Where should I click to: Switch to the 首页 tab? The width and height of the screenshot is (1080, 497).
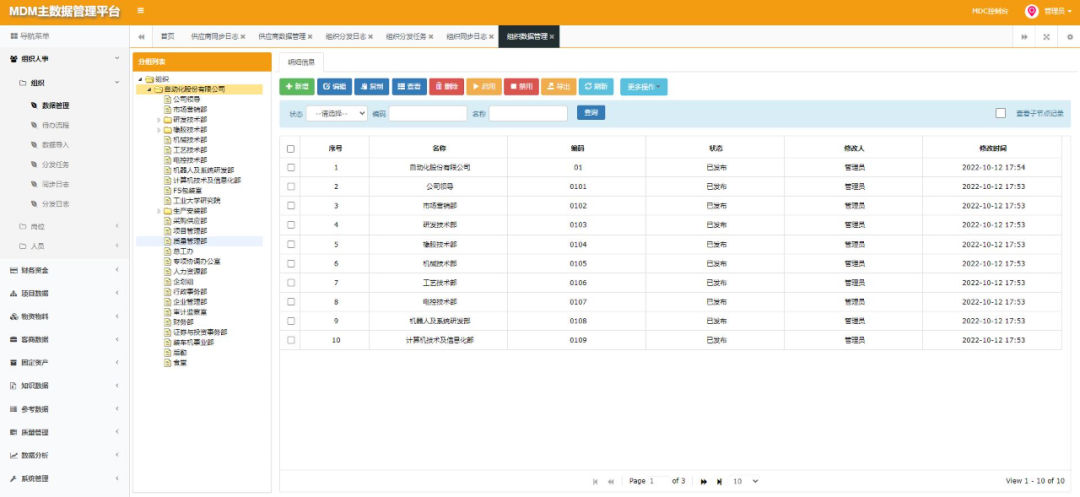(x=167, y=36)
